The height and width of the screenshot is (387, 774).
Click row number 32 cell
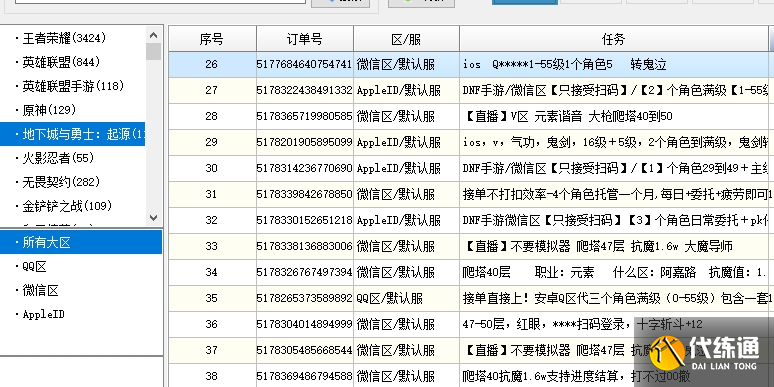[x=212, y=221]
